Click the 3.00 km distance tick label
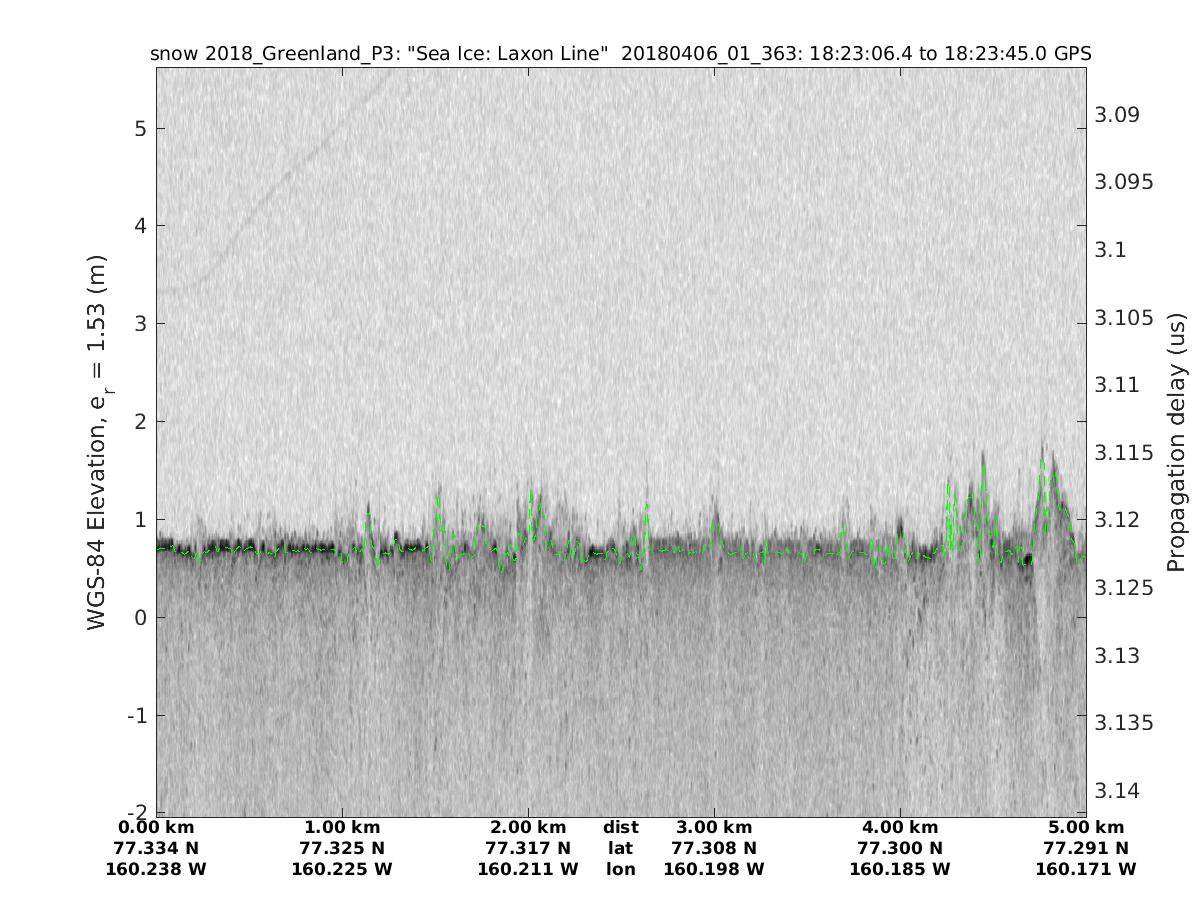Screen dimensions: 1200x900 [714, 827]
